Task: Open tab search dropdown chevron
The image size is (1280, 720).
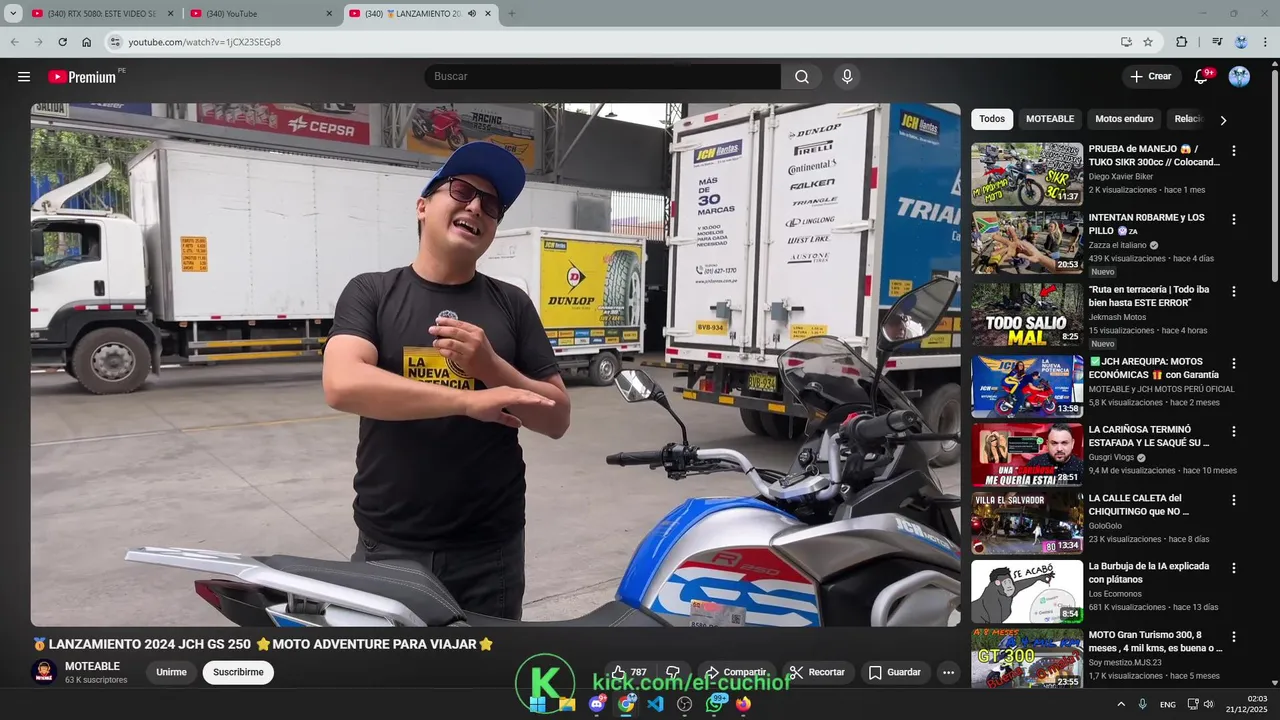Action: [13, 14]
